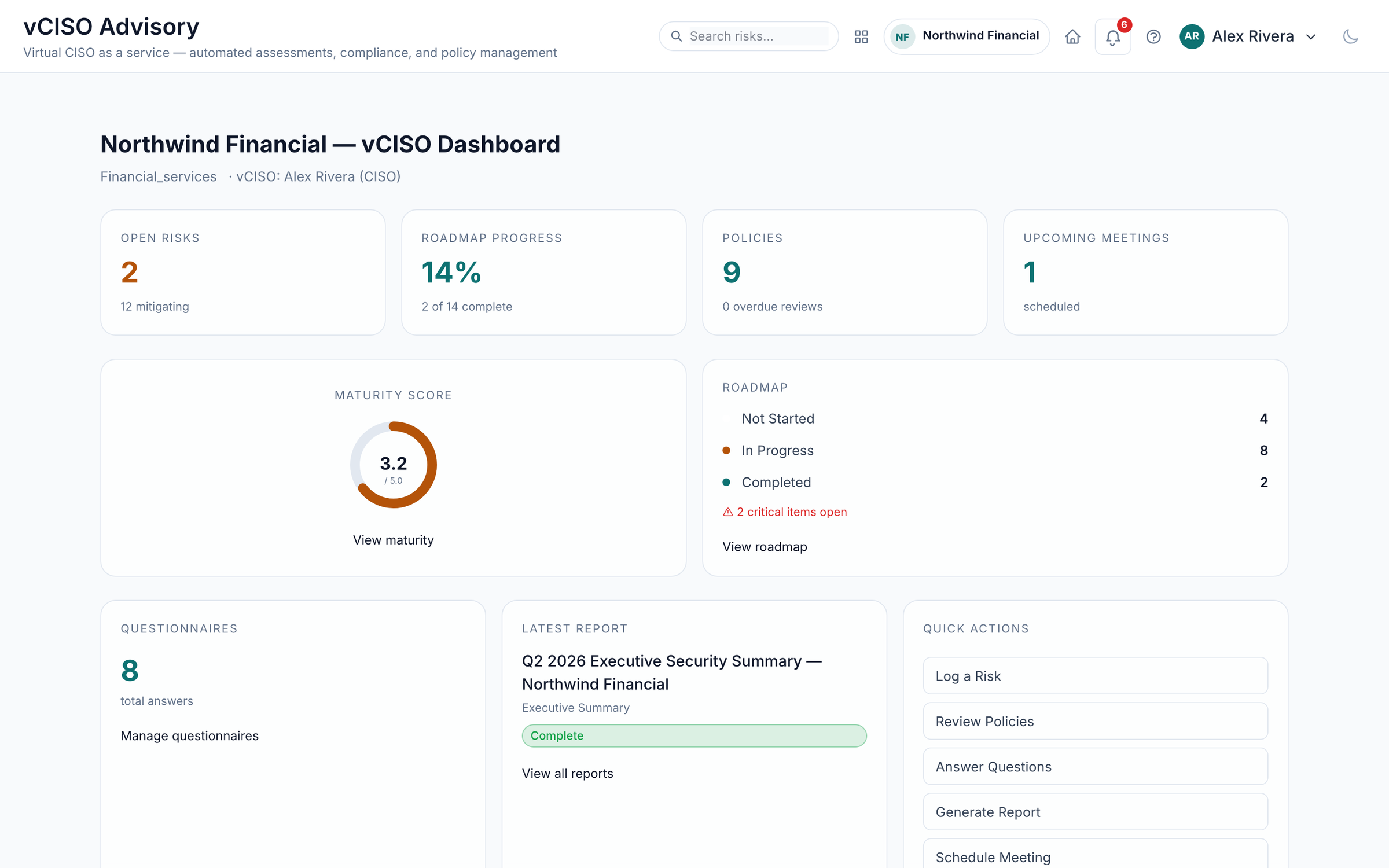Click the Q2 2026 Executive Security Summary title
Screen dimensions: 1389x868
coord(672,672)
